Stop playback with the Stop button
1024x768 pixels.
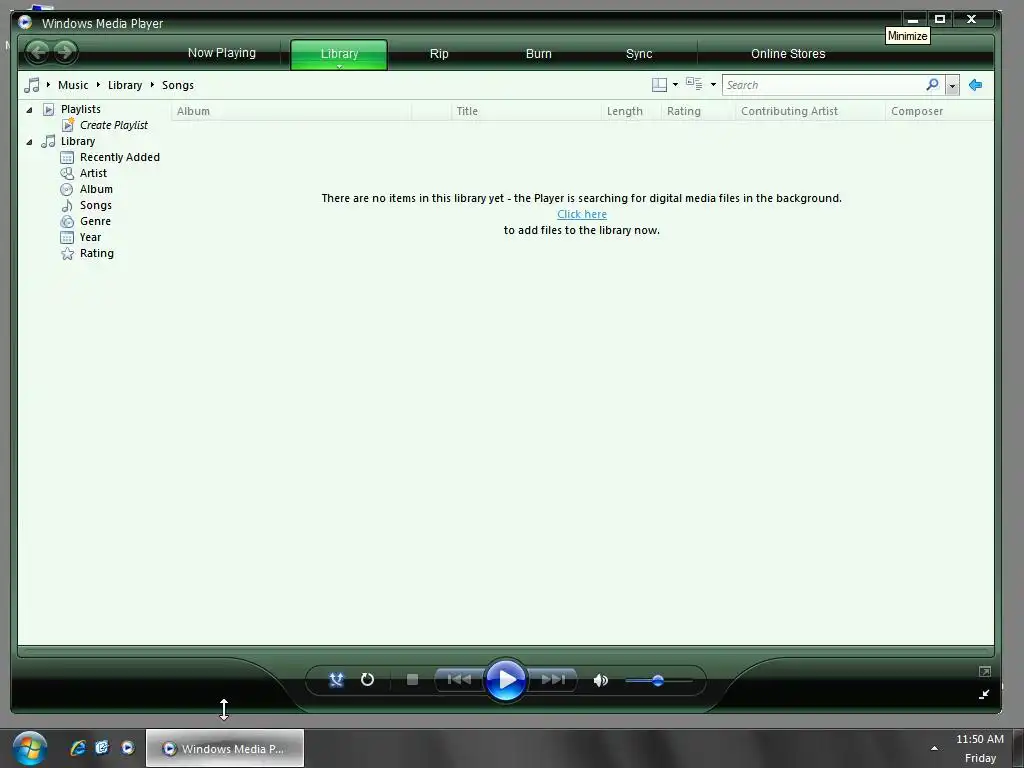click(412, 680)
